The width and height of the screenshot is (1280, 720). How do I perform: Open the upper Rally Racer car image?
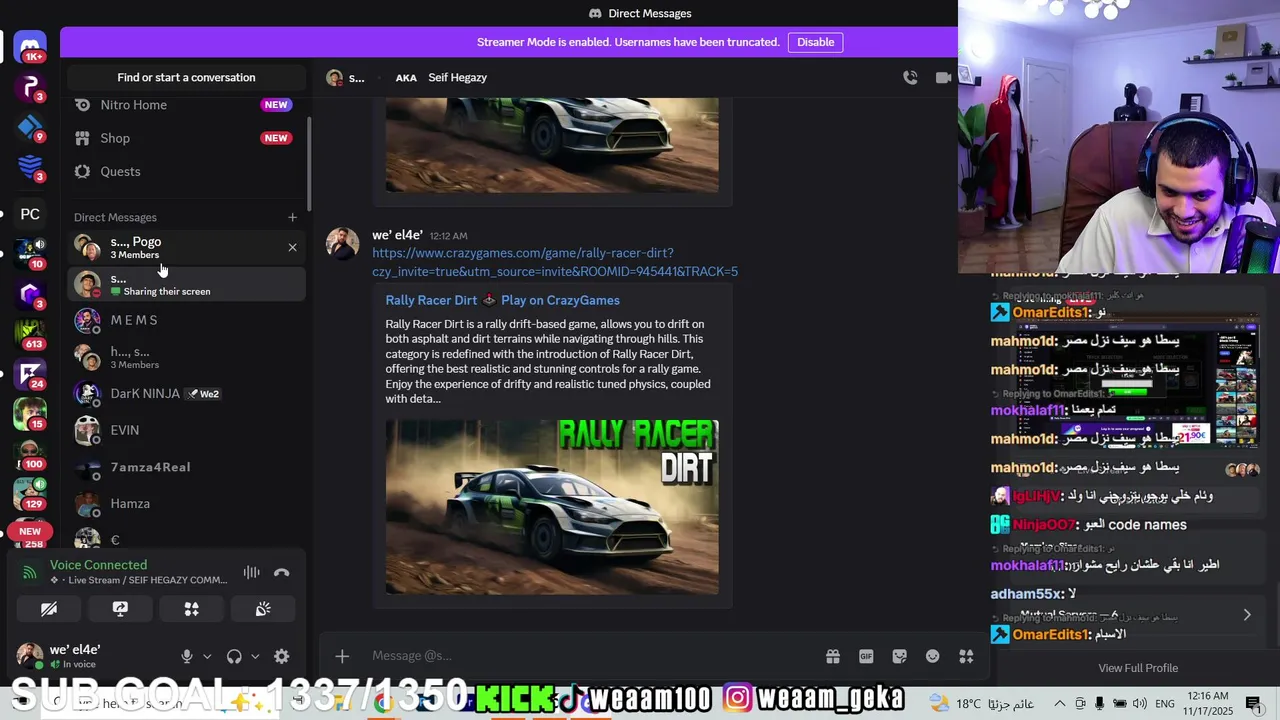click(x=552, y=145)
